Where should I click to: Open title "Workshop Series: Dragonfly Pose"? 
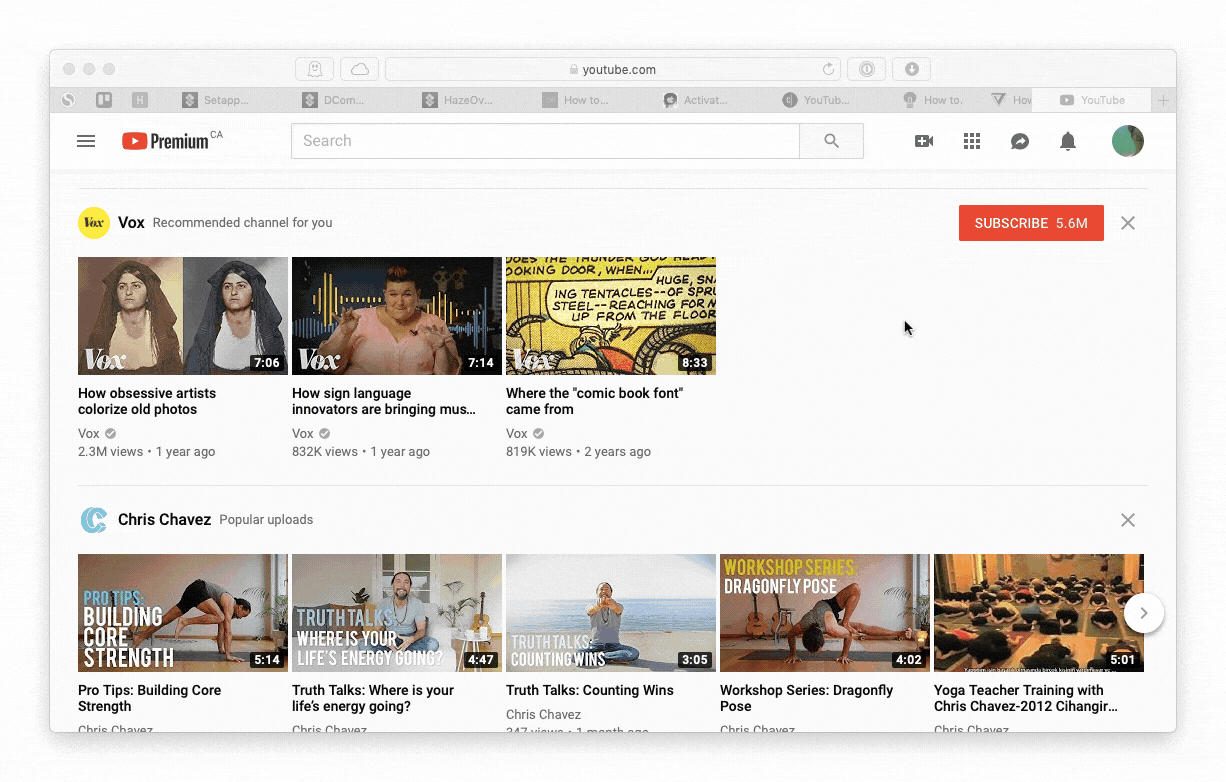[806, 698]
